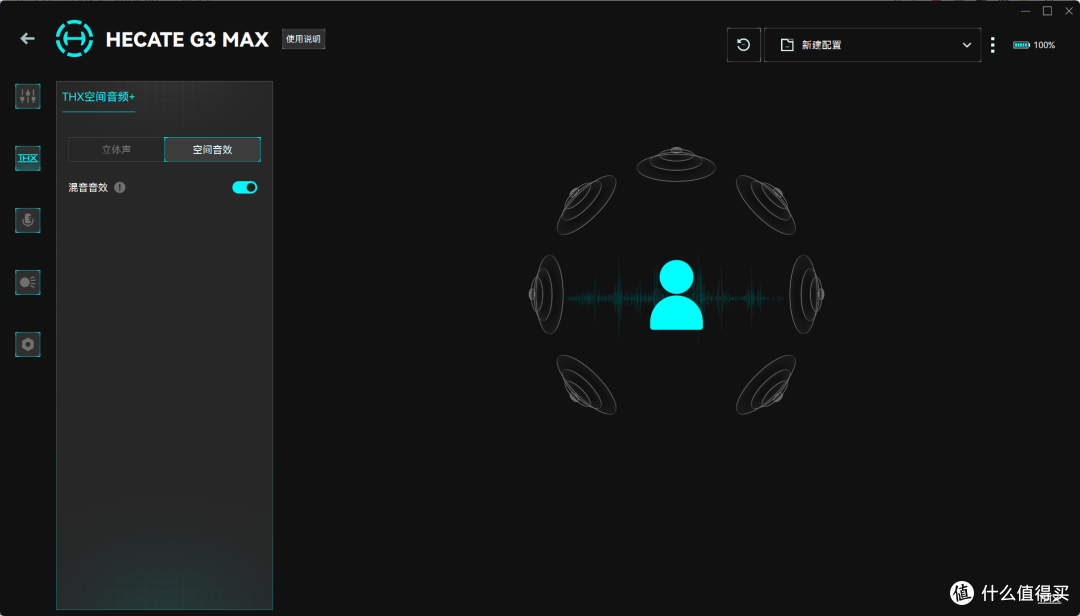Close the HECATE window

click(x=1069, y=11)
